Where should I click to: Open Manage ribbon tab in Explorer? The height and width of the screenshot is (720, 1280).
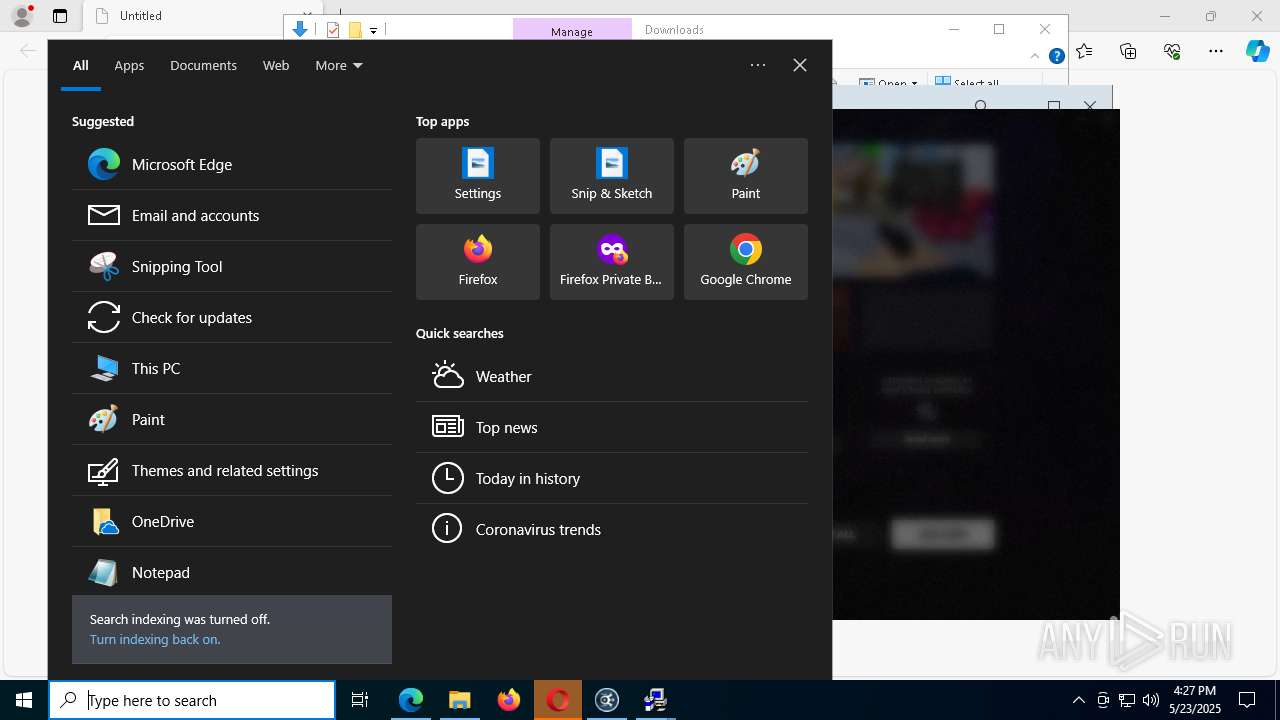[x=572, y=30]
